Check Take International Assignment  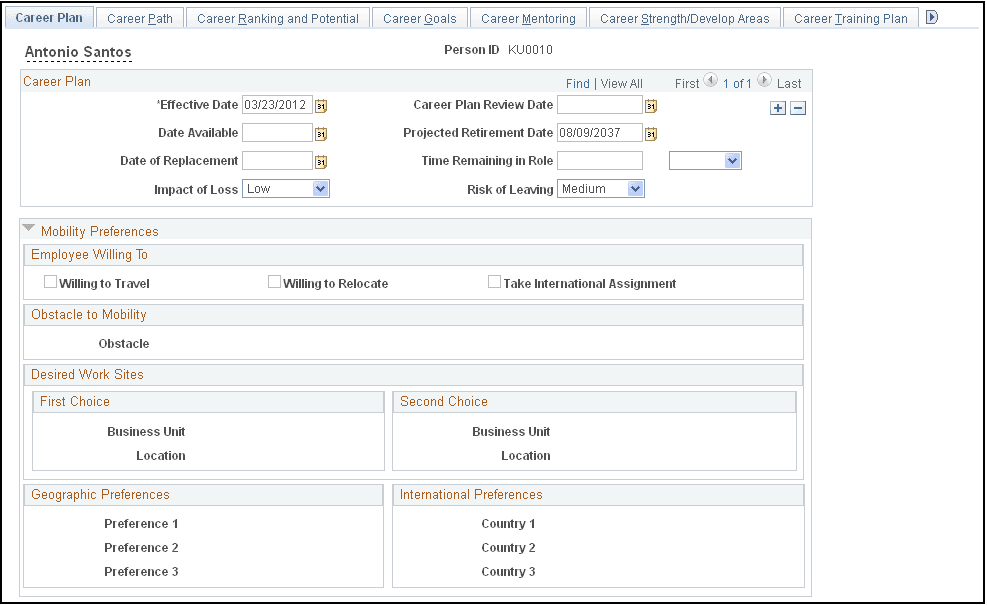494,281
